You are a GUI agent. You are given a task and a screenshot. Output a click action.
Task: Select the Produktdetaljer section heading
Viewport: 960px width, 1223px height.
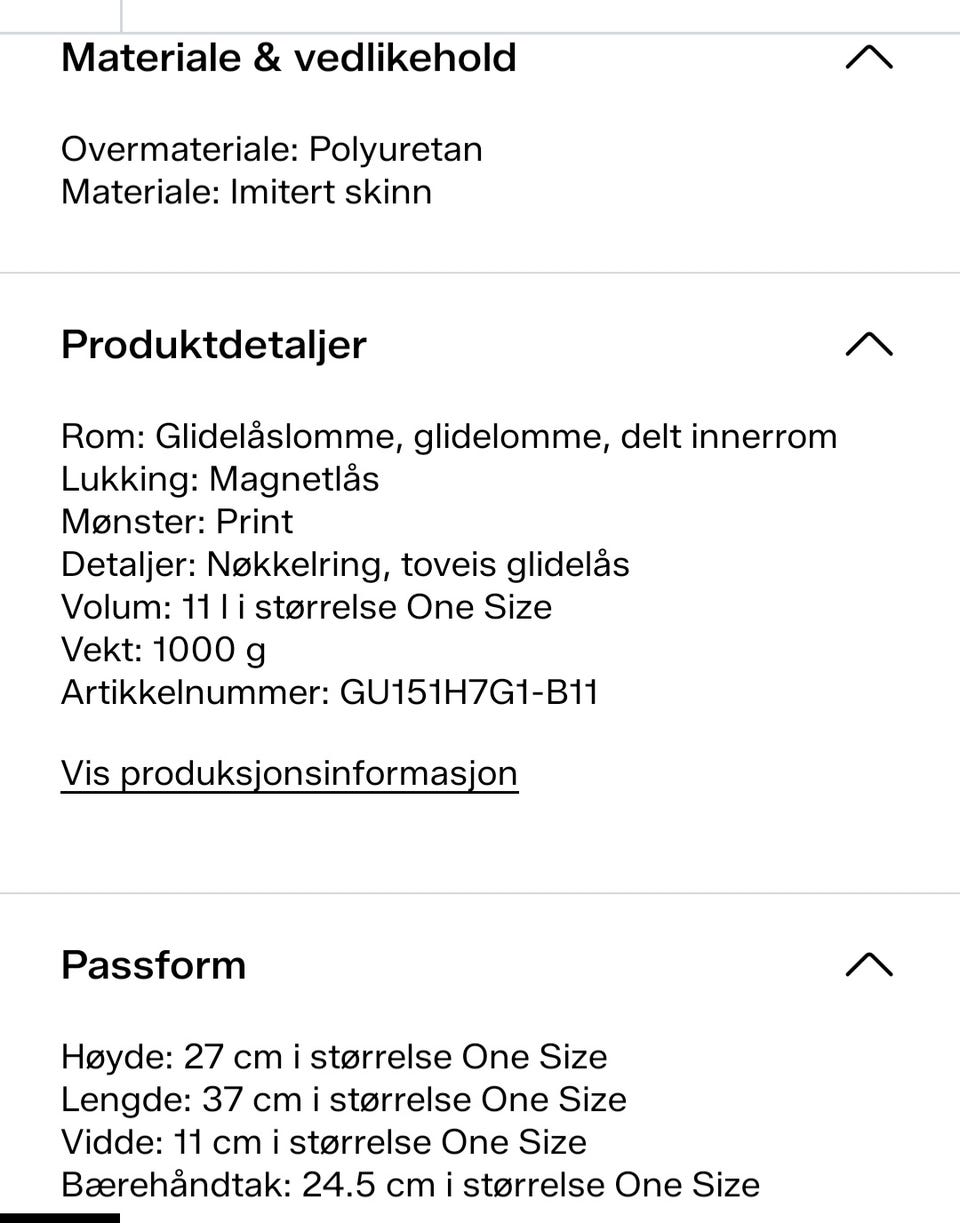(x=213, y=344)
